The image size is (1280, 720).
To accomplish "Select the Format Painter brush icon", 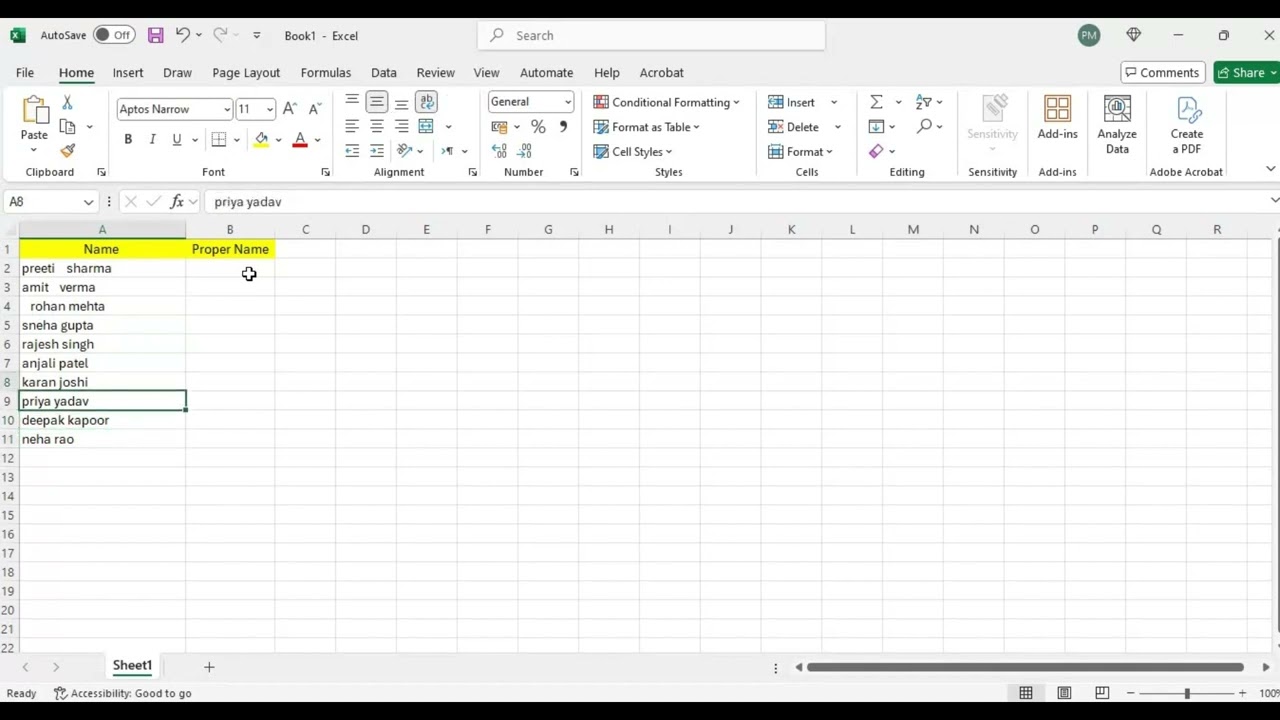I will [67, 151].
